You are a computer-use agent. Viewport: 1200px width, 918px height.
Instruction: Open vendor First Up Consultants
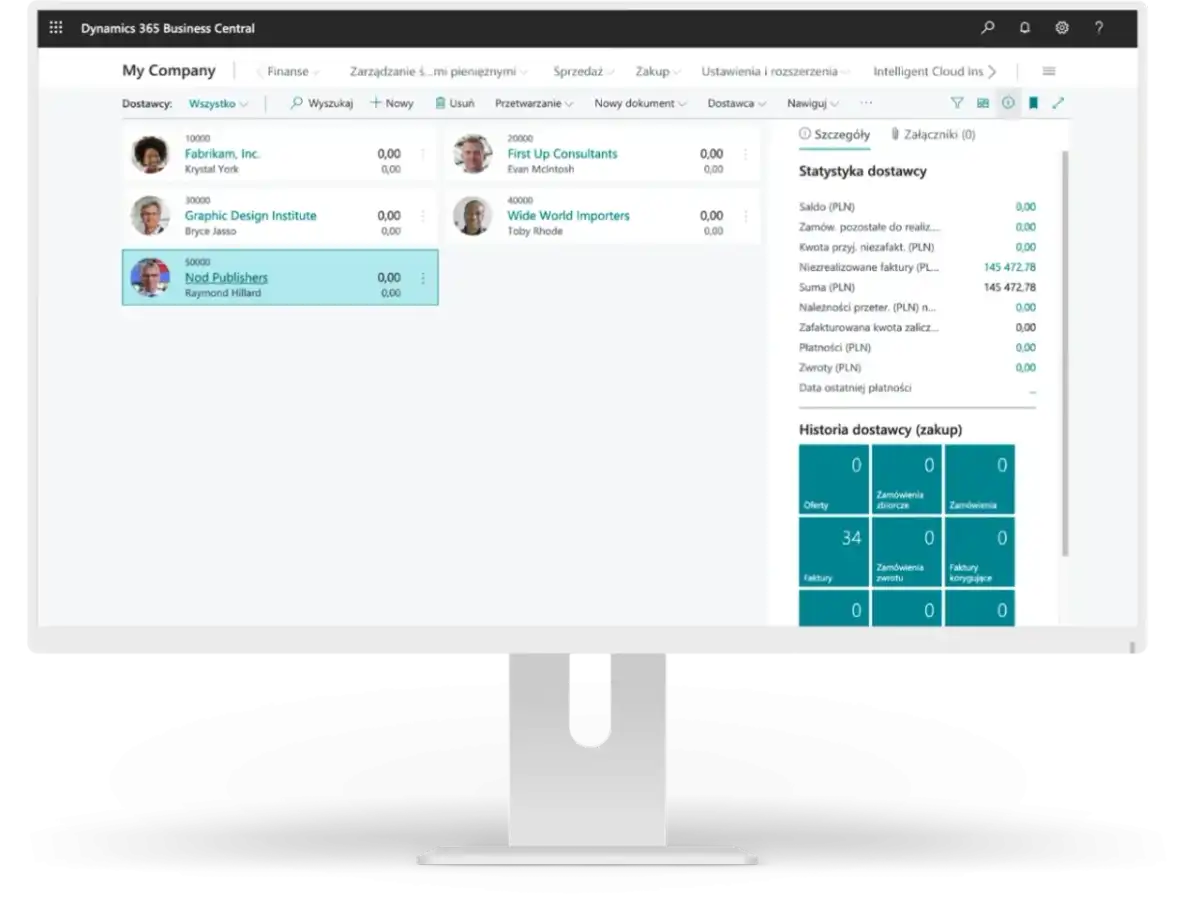click(562, 154)
